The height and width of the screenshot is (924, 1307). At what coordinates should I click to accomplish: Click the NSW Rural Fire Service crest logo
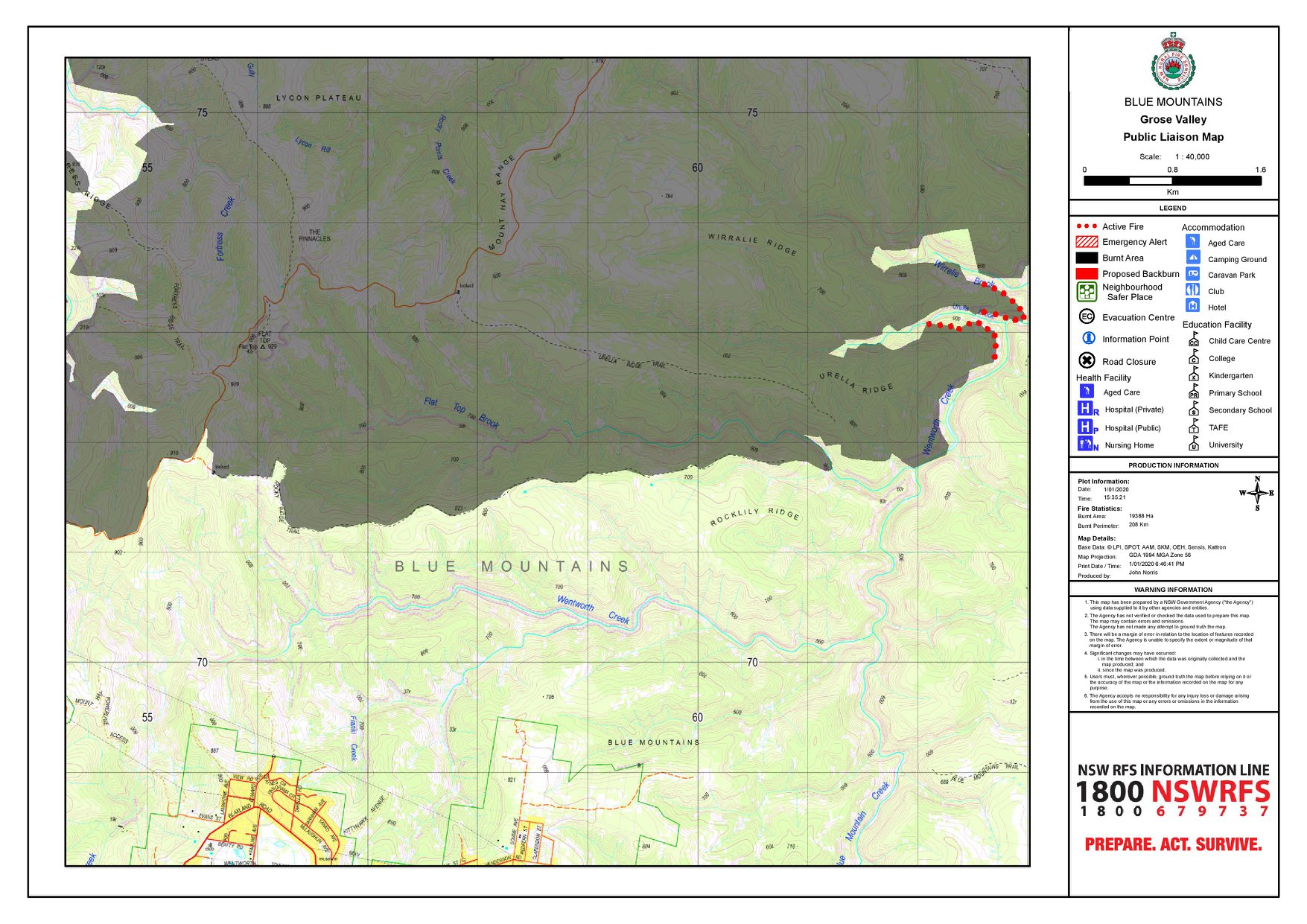(1173, 61)
